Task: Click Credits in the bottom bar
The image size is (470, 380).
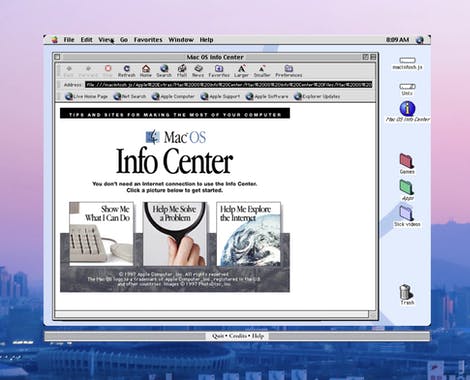Action: click(x=238, y=336)
